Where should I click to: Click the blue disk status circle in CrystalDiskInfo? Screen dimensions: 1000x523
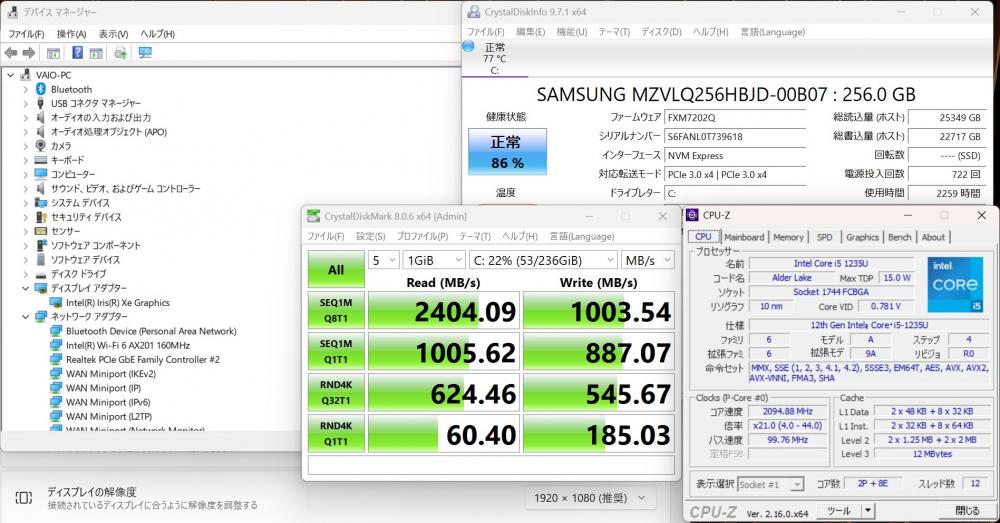tap(469, 46)
